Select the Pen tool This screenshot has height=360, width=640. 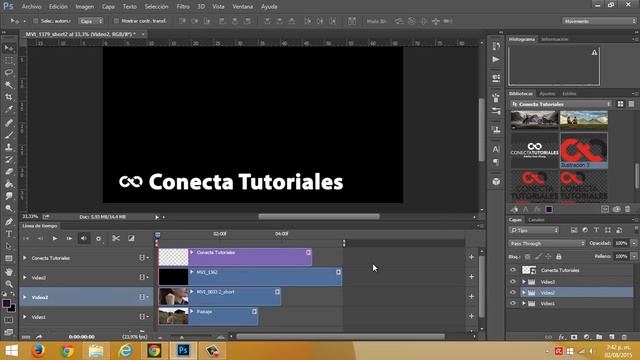(x=9, y=222)
